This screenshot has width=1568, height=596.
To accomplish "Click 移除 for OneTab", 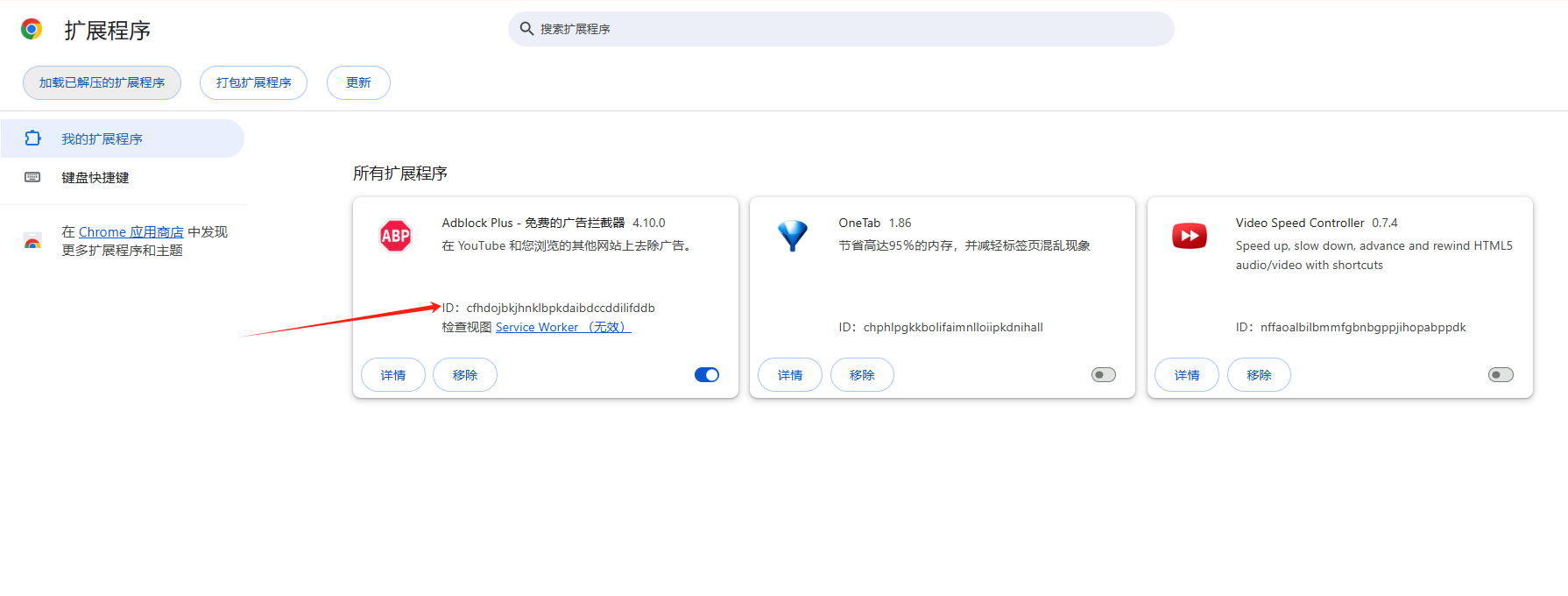I will pyautogui.click(x=862, y=375).
